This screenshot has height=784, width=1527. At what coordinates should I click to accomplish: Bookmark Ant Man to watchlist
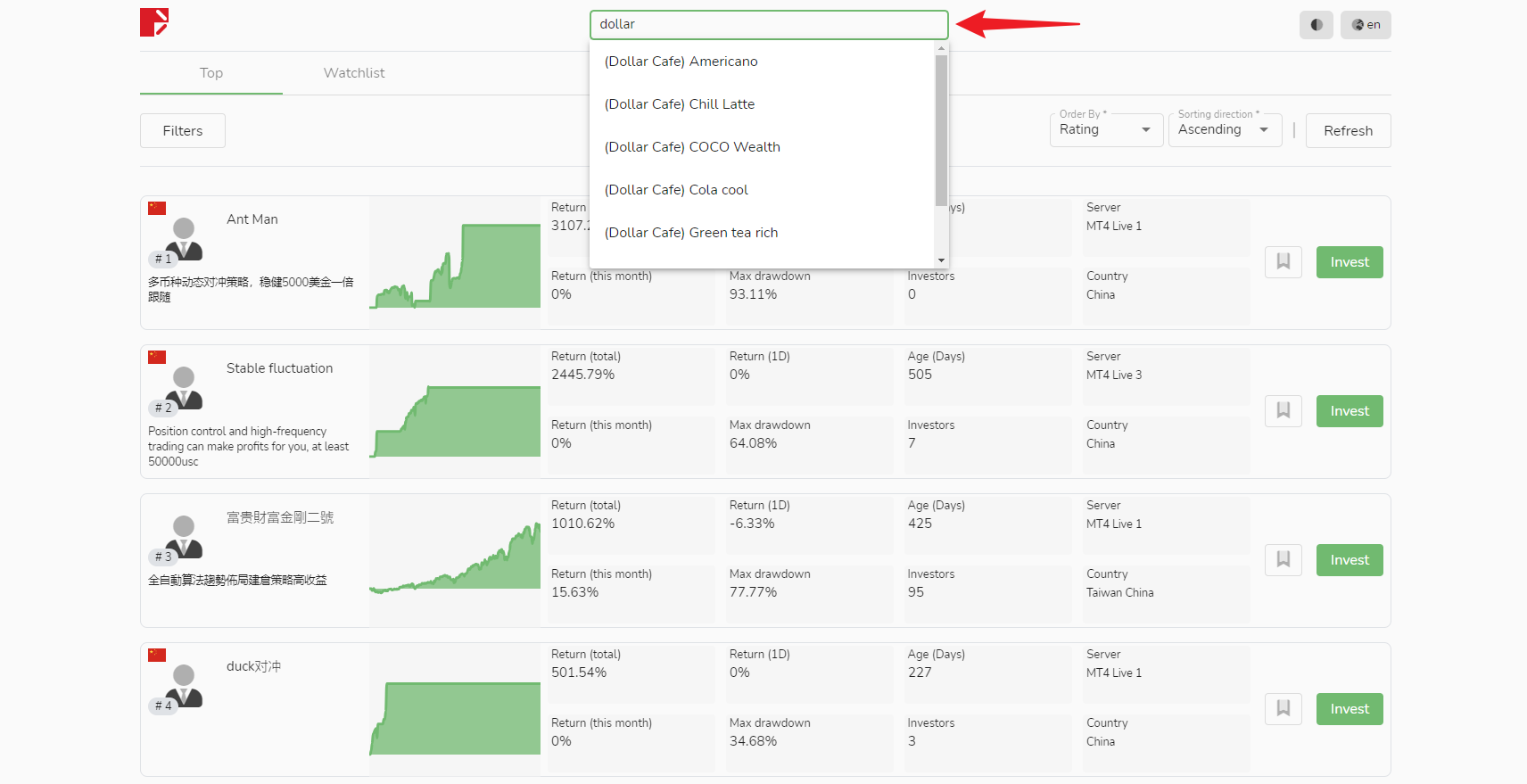(1283, 261)
